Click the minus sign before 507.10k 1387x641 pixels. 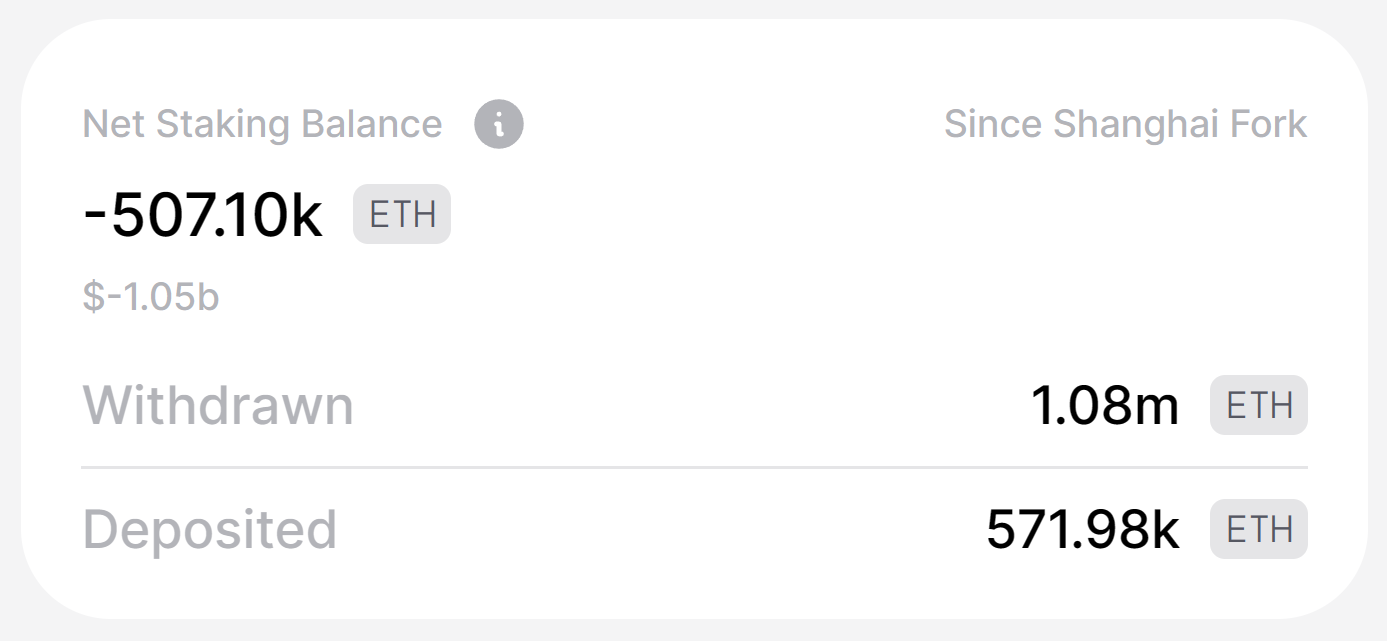pyautogui.click(x=96, y=216)
